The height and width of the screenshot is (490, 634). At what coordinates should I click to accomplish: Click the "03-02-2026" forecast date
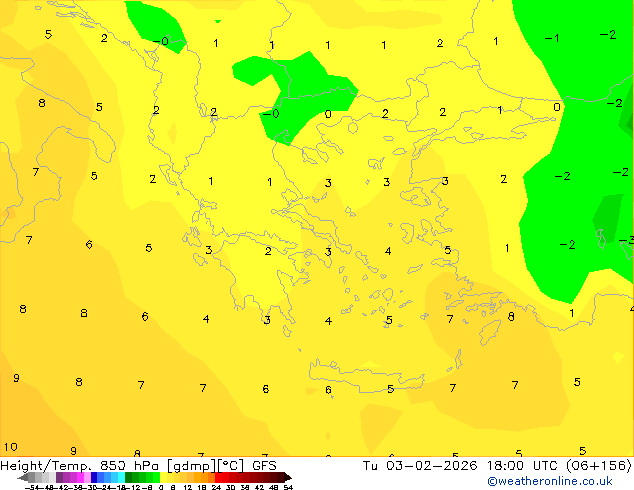431,466
